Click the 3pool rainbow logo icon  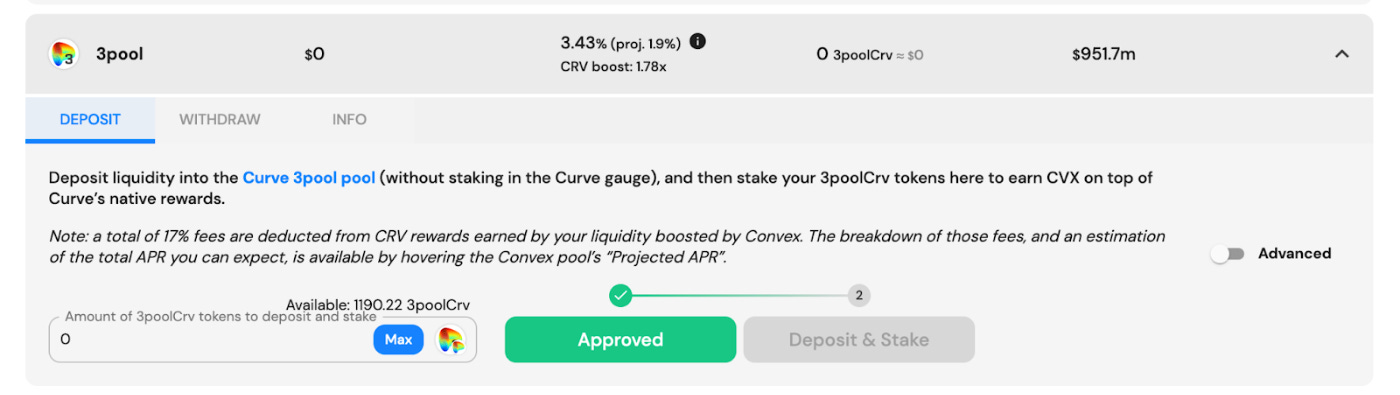tap(64, 54)
